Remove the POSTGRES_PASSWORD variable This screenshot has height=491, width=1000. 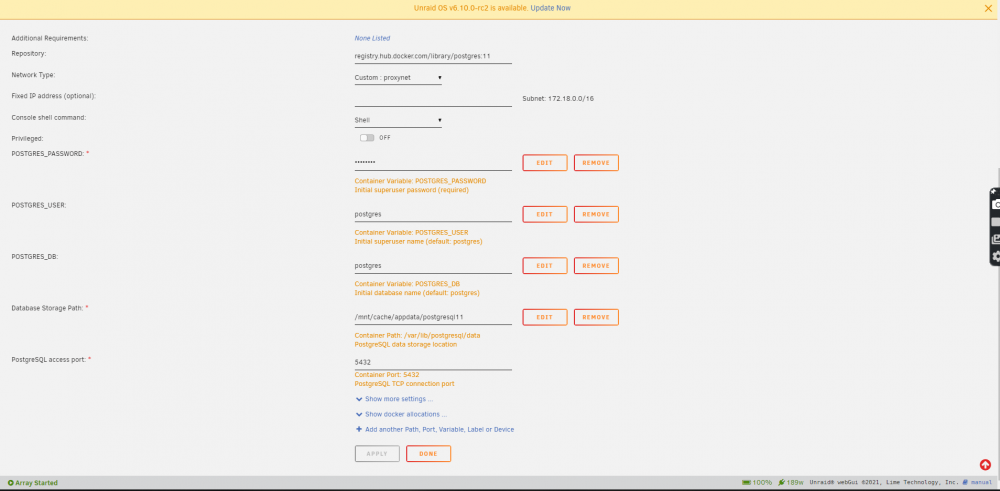pos(596,163)
